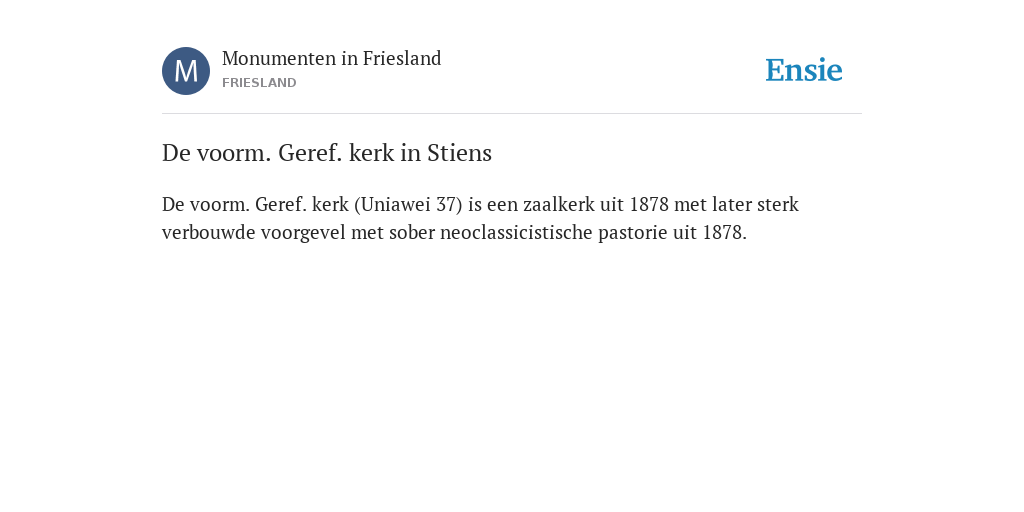Click the word verbouwde in paragraph
Image resolution: width=1024 pixels, height=512 pixels.
[x=208, y=232]
